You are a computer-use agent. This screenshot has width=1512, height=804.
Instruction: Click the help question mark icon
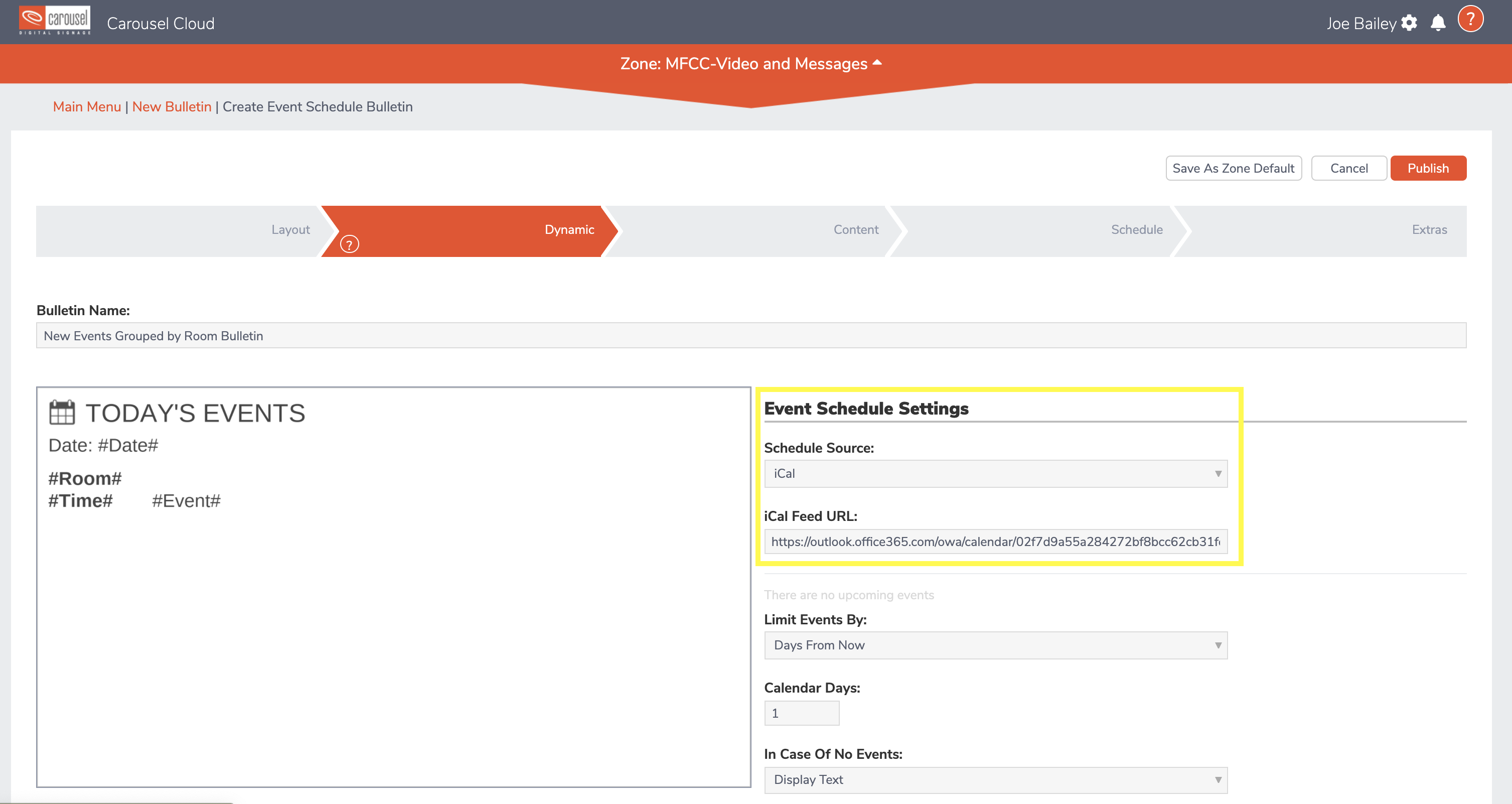tap(1470, 19)
